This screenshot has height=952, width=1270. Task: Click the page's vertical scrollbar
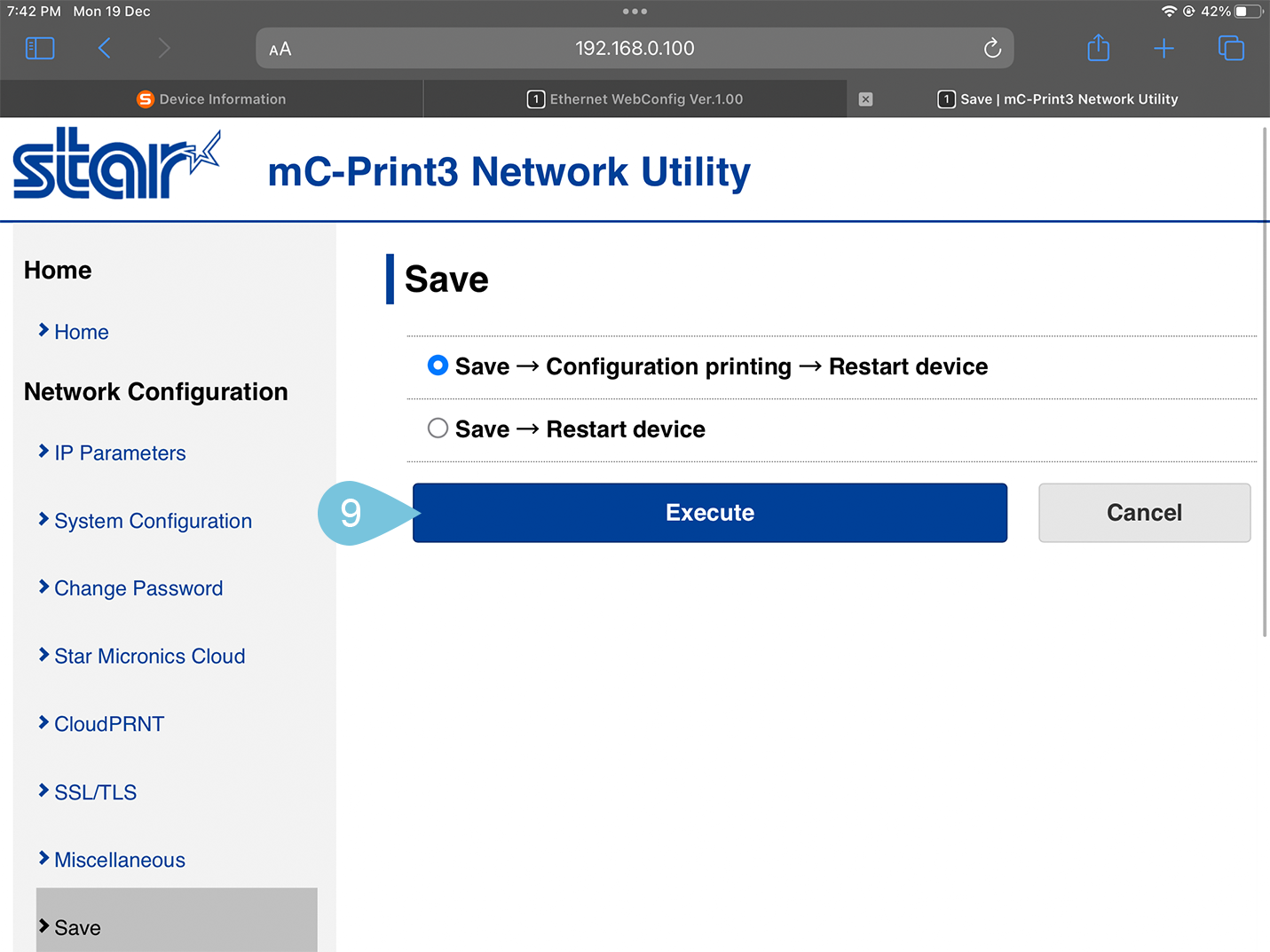[x=1265, y=382]
